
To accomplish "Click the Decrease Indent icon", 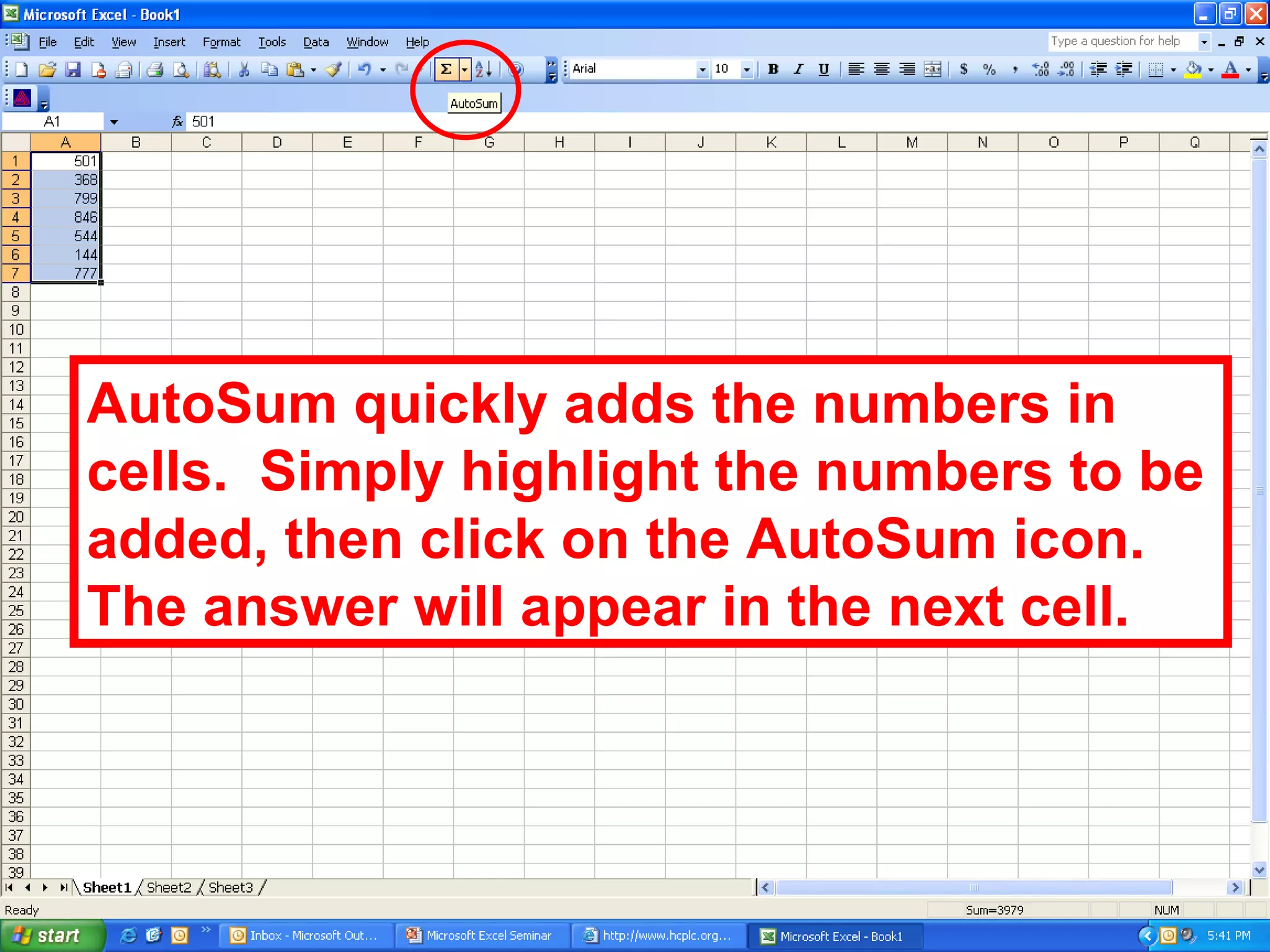I will tap(1098, 69).
